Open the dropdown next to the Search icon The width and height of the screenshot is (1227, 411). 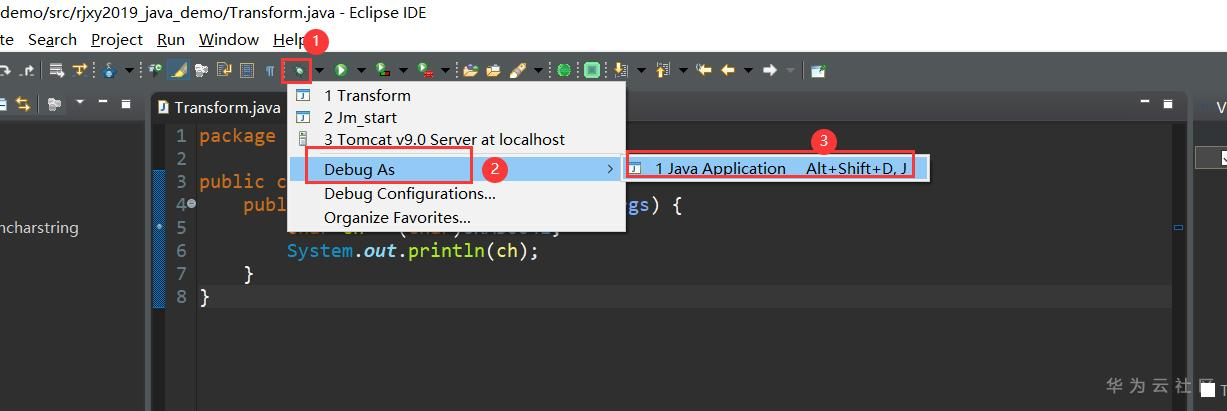pos(538,70)
